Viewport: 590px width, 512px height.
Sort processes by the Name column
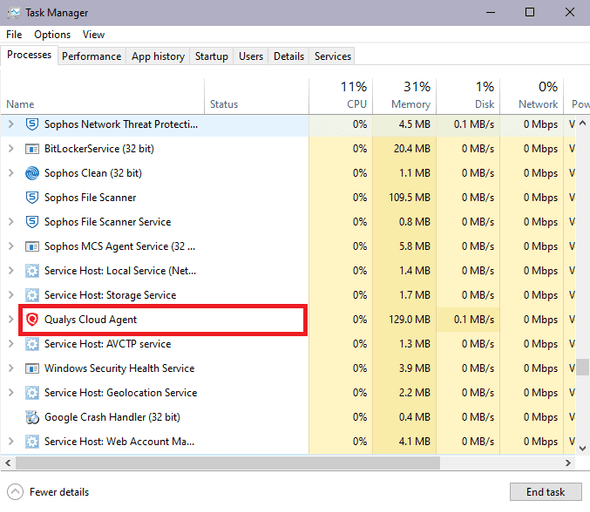[102, 96]
